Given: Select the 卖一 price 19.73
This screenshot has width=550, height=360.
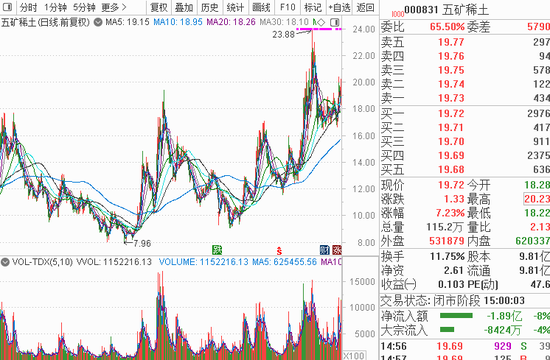Looking at the screenshot, I should coord(451,98).
